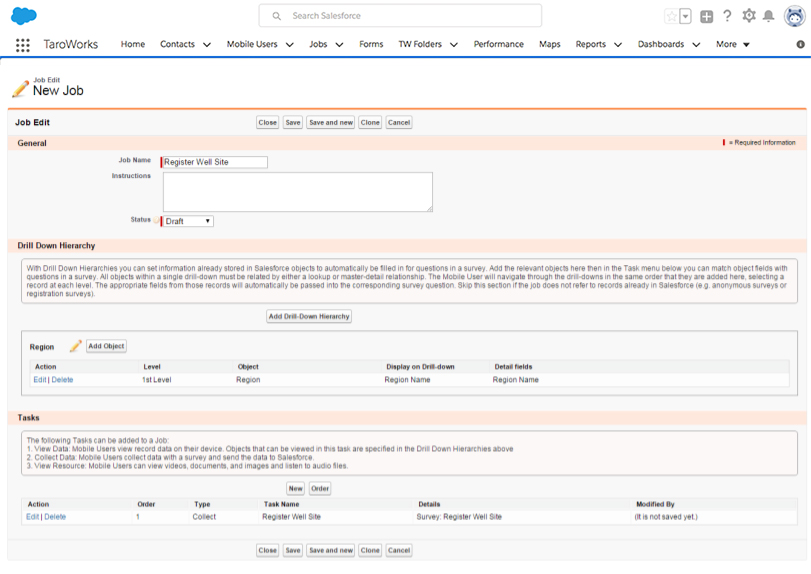The width and height of the screenshot is (811, 574).
Task: Open the Contacts tab
Action: click(177, 44)
